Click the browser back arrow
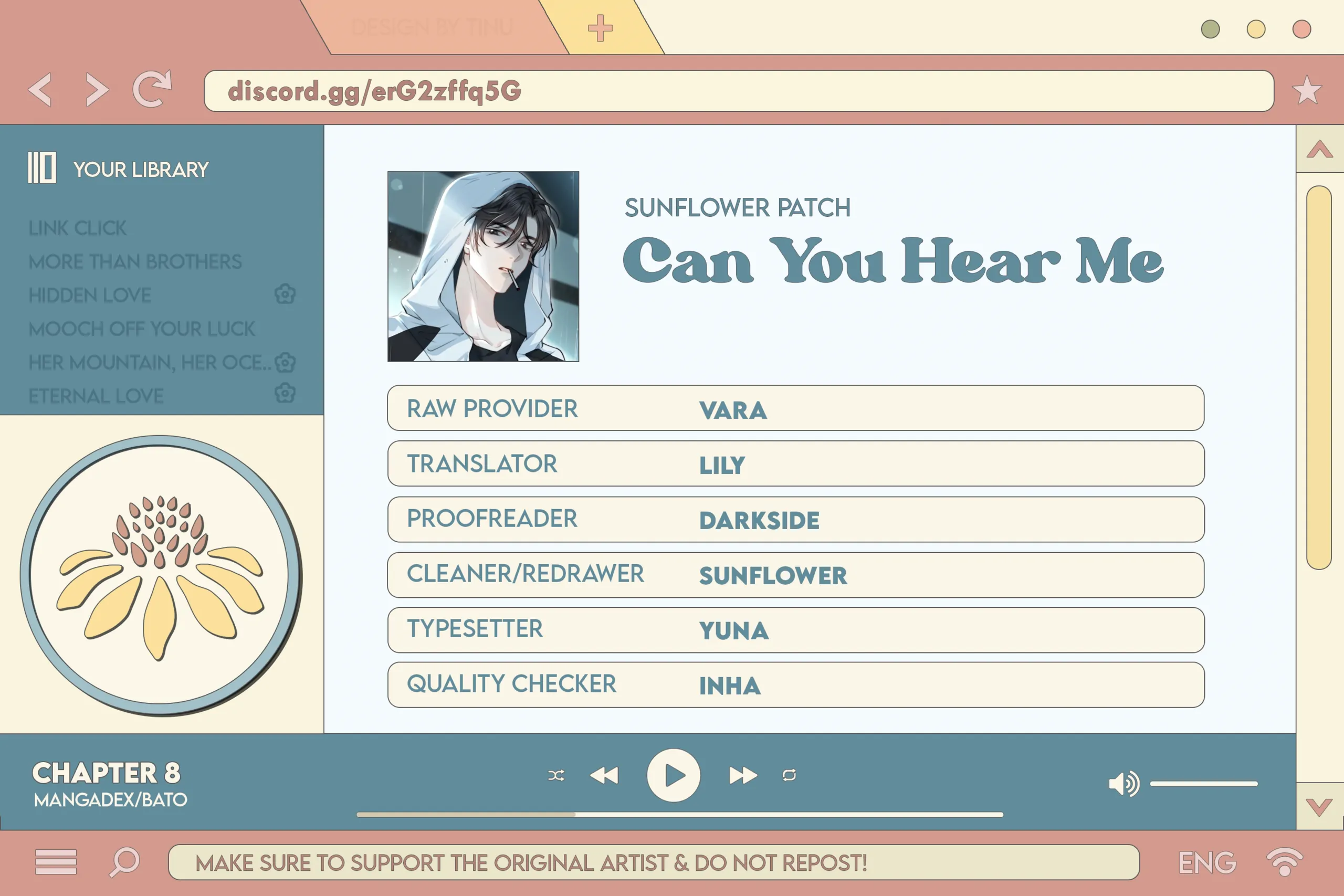Image resolution: width=1344 pixels, height=896 pixels. click(x=40, y=90)
